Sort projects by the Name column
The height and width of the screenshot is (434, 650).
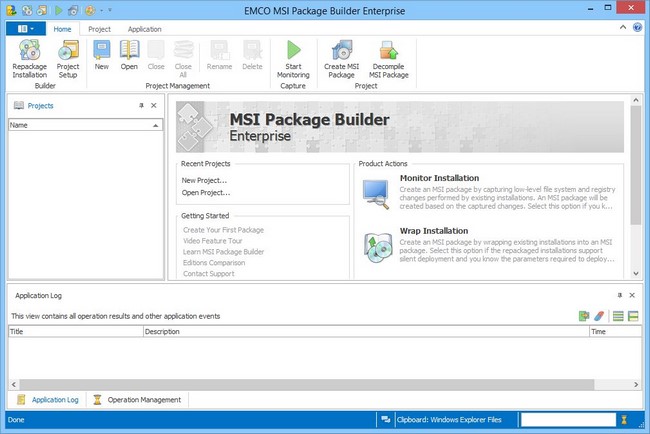point(85,125)
